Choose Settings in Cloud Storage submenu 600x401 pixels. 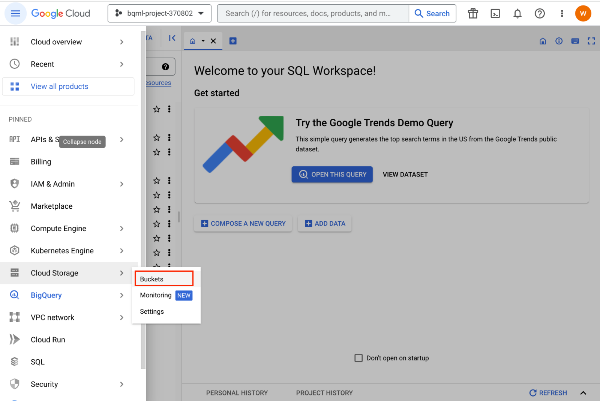(152, 311)
